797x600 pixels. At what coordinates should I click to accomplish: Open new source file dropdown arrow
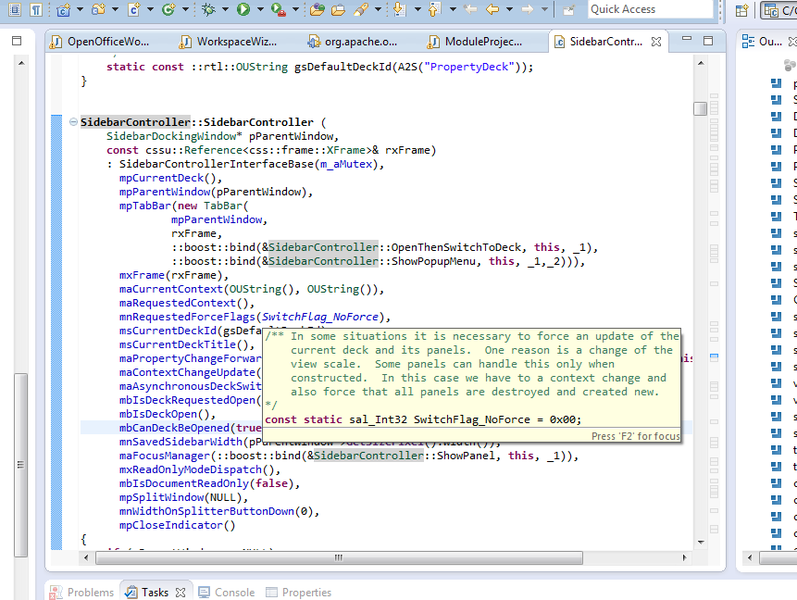click(x=150, y=9)
